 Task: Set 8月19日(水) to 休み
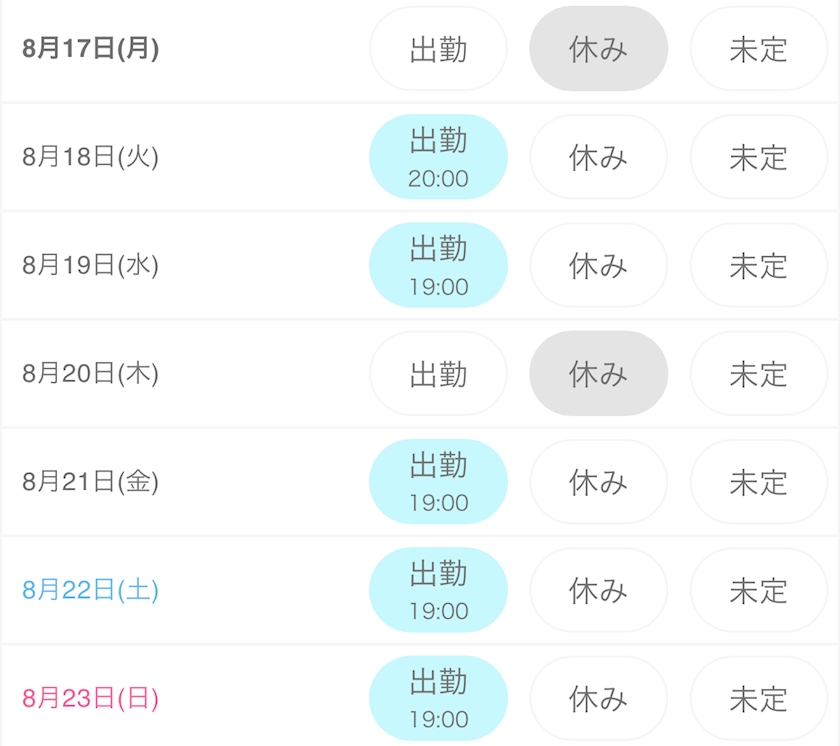[598, 265]
